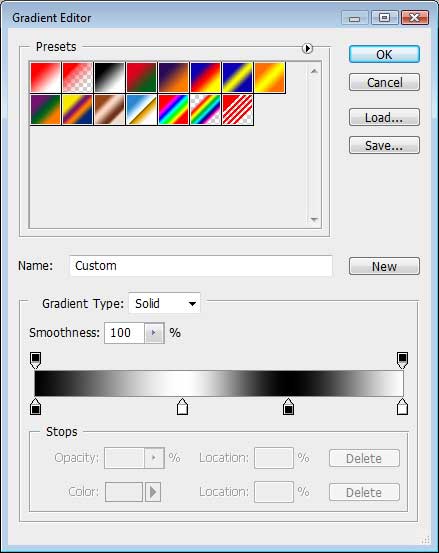
Task: Open the Gradient Type dropdown
Action: (164, 303)
